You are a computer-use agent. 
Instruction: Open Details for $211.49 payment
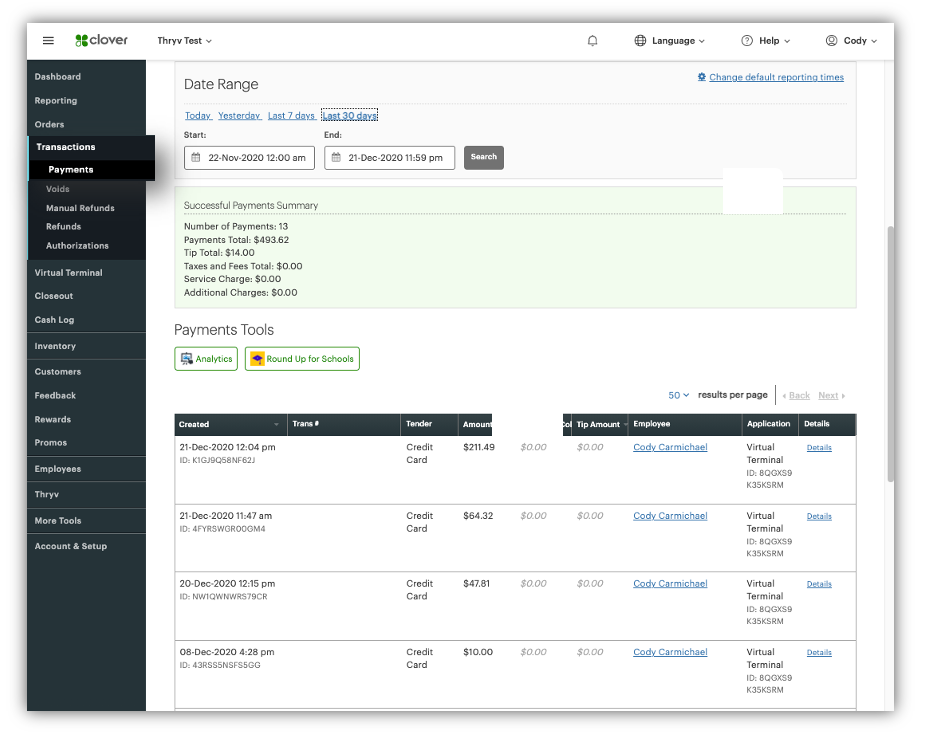point(819,448)
